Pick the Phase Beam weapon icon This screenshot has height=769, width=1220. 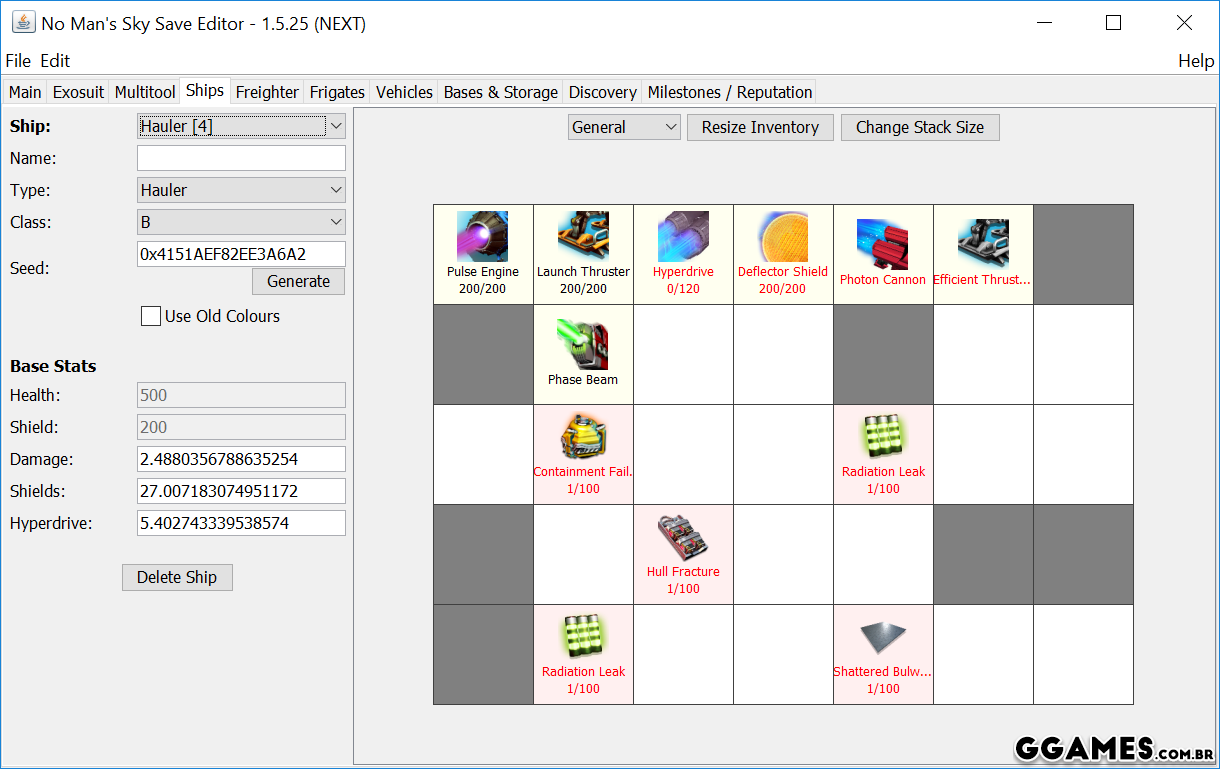[x=583, y=344]
